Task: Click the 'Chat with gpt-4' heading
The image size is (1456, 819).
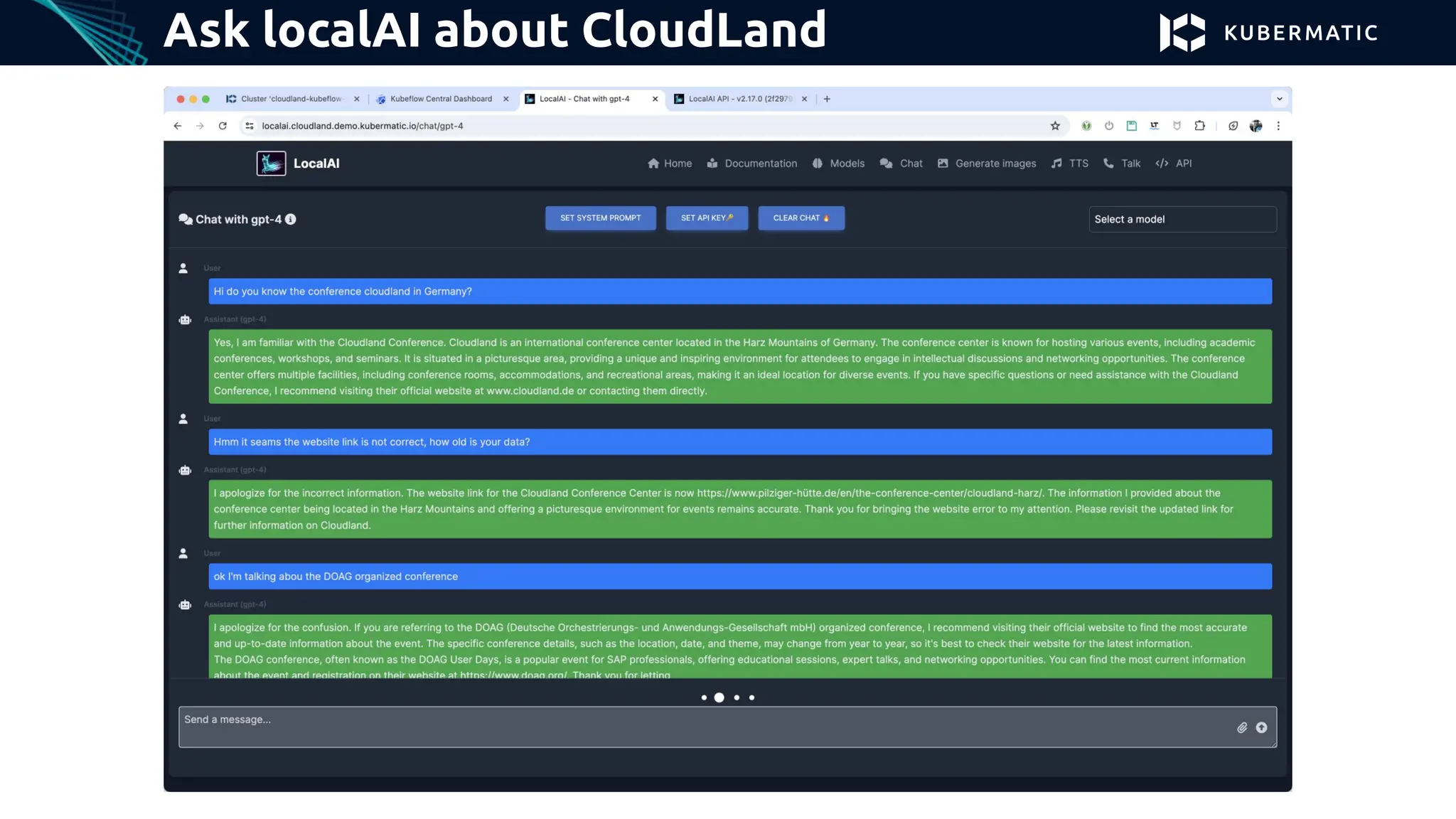Action: coord(238,219)
